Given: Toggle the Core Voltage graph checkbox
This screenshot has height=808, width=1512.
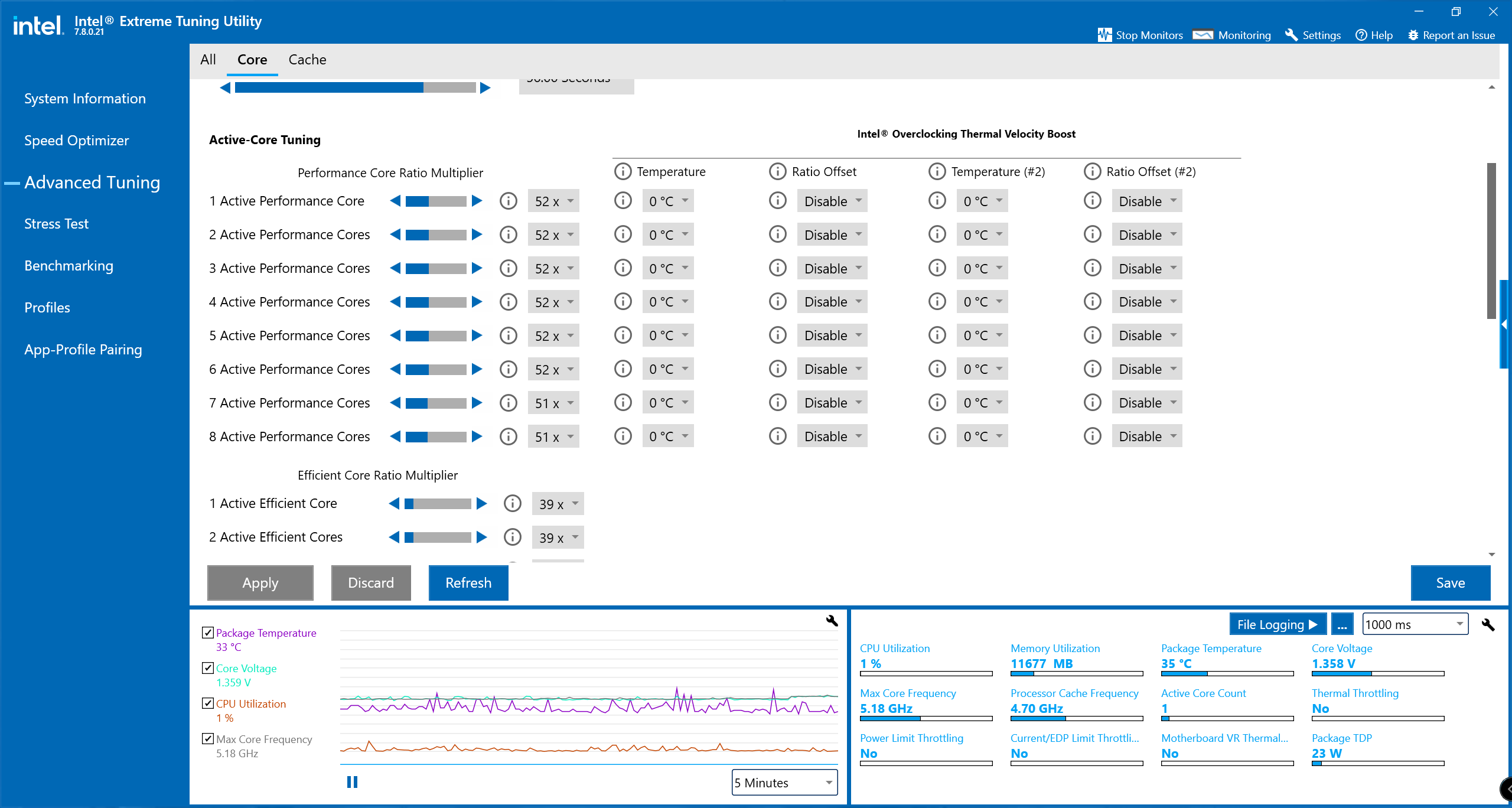Looking at the screenshot, I should [x=208, y=668].
